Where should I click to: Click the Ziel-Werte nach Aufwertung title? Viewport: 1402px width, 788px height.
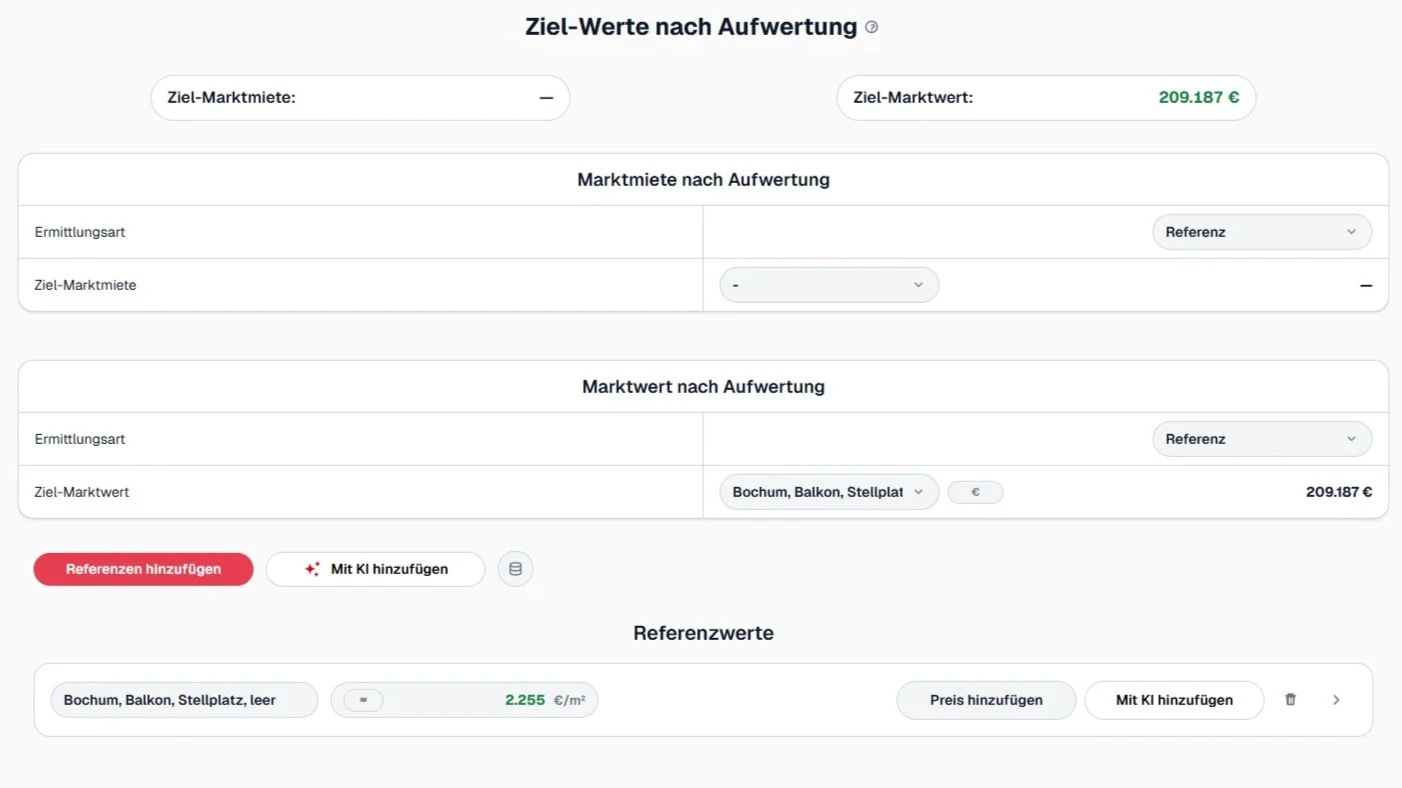coord(691,27)
